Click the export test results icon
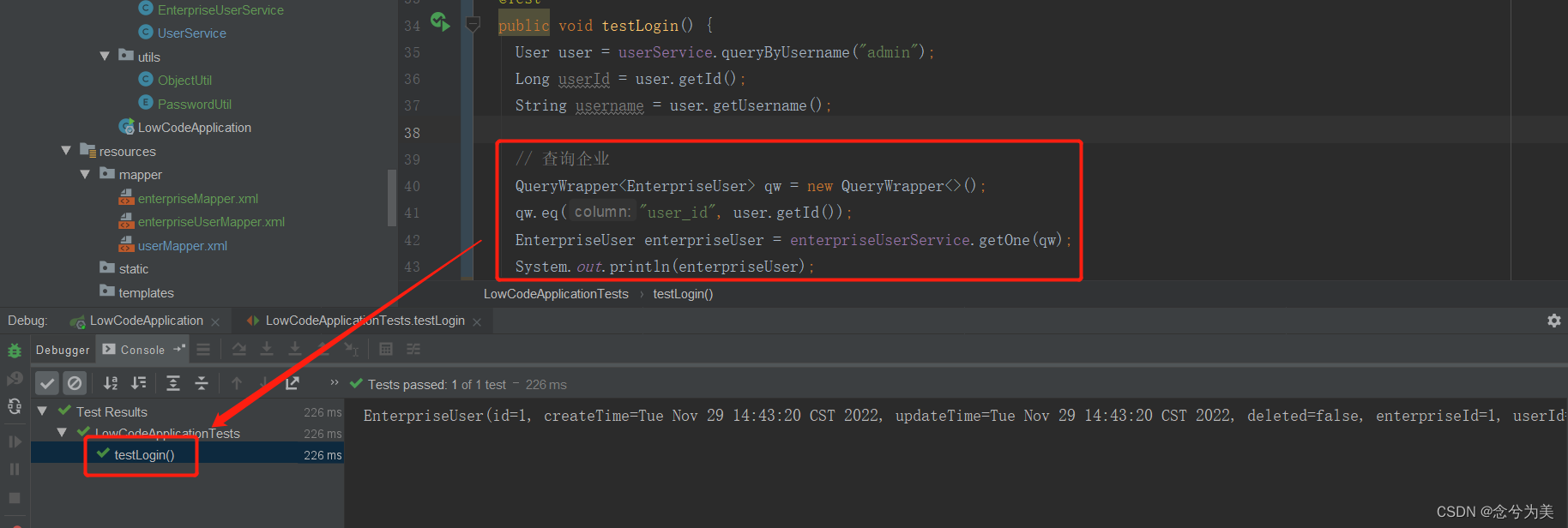This screenshot has height=528, width=1568. (292, 383)
